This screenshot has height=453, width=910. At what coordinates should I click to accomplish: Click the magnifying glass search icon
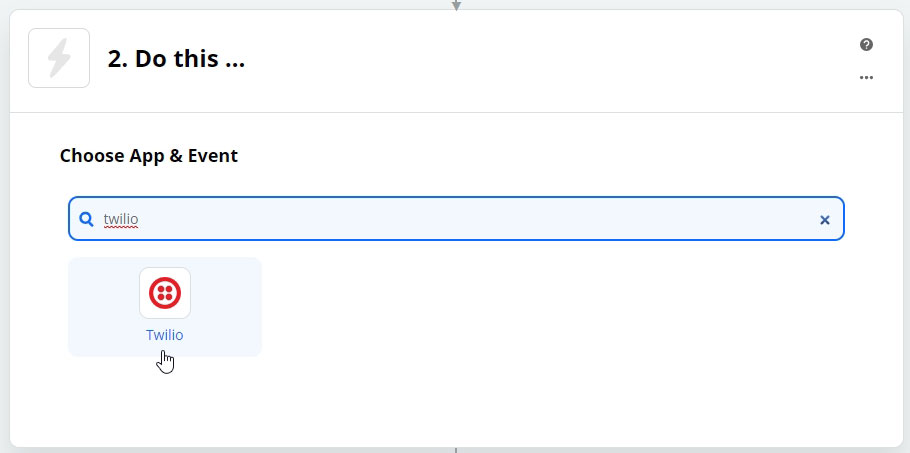[86, 219]
